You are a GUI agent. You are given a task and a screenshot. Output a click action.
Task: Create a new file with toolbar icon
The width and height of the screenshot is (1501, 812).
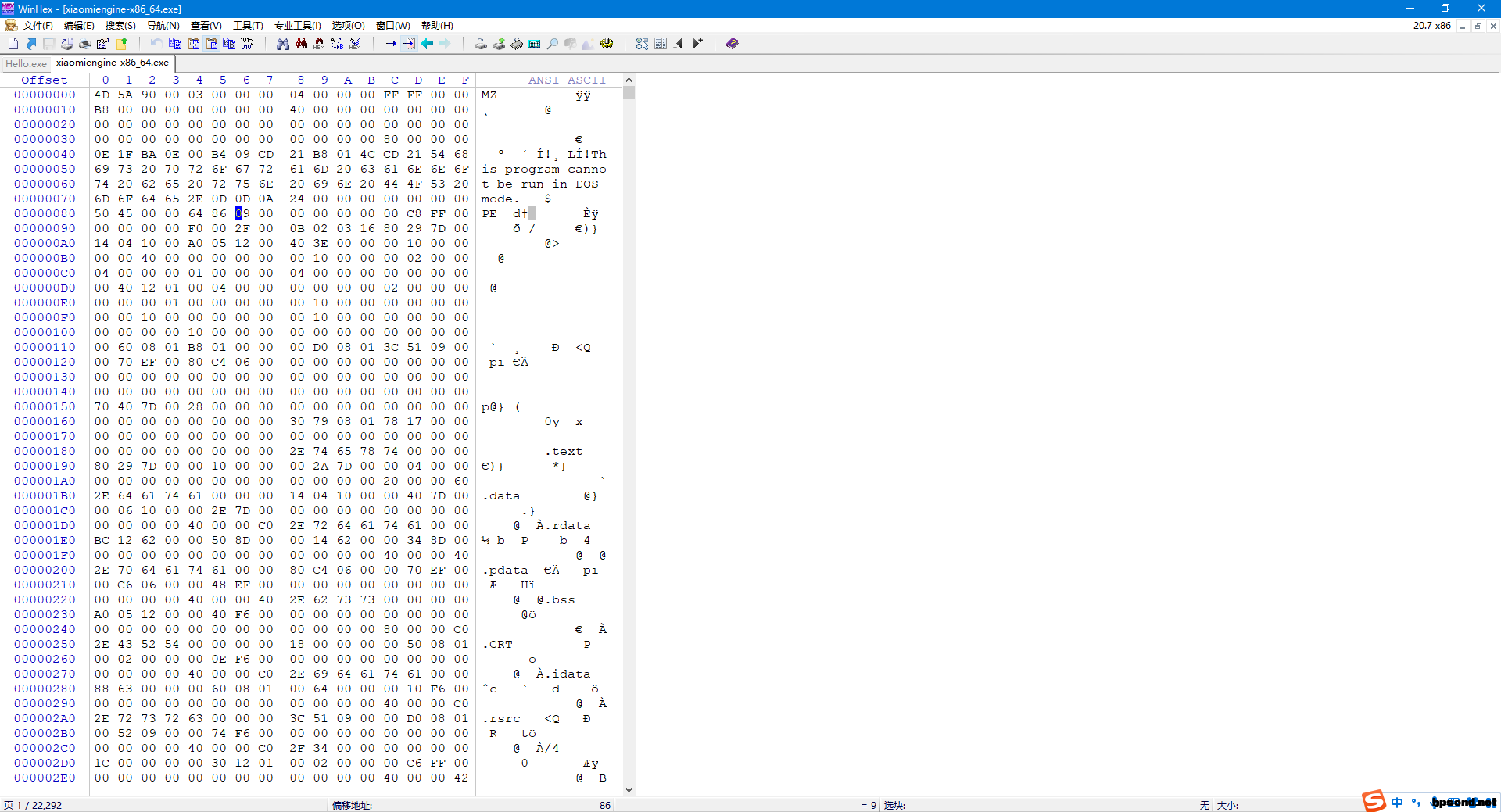[x=13, y=44]
